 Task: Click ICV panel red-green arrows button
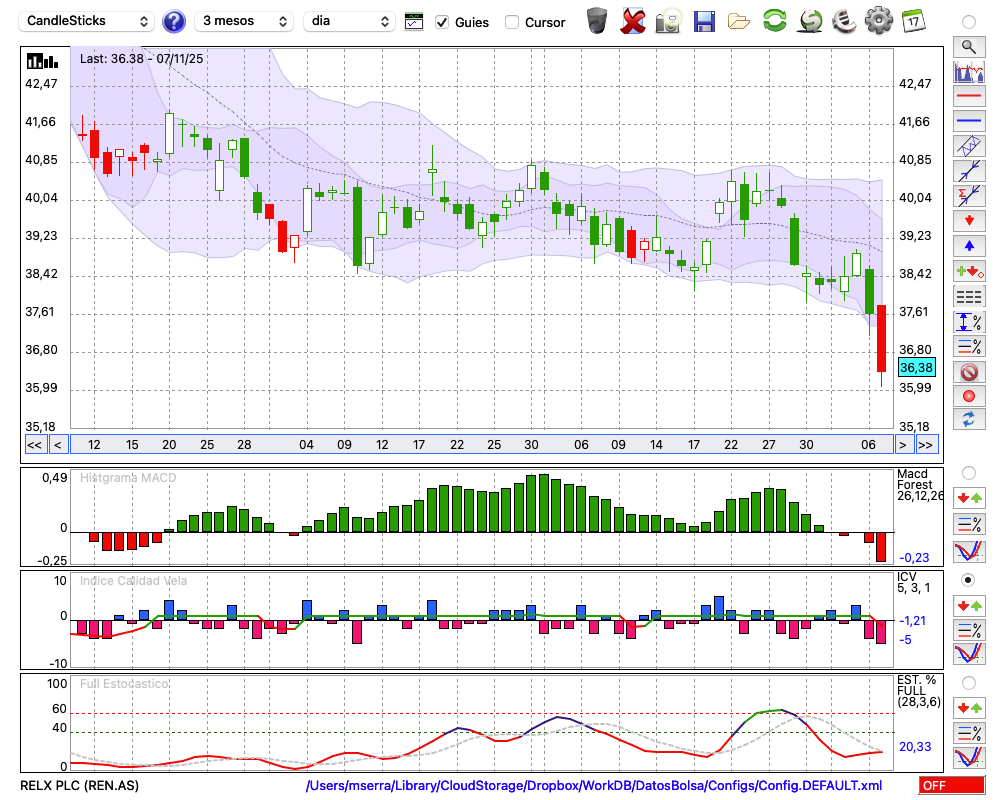[x=969, y=605]
